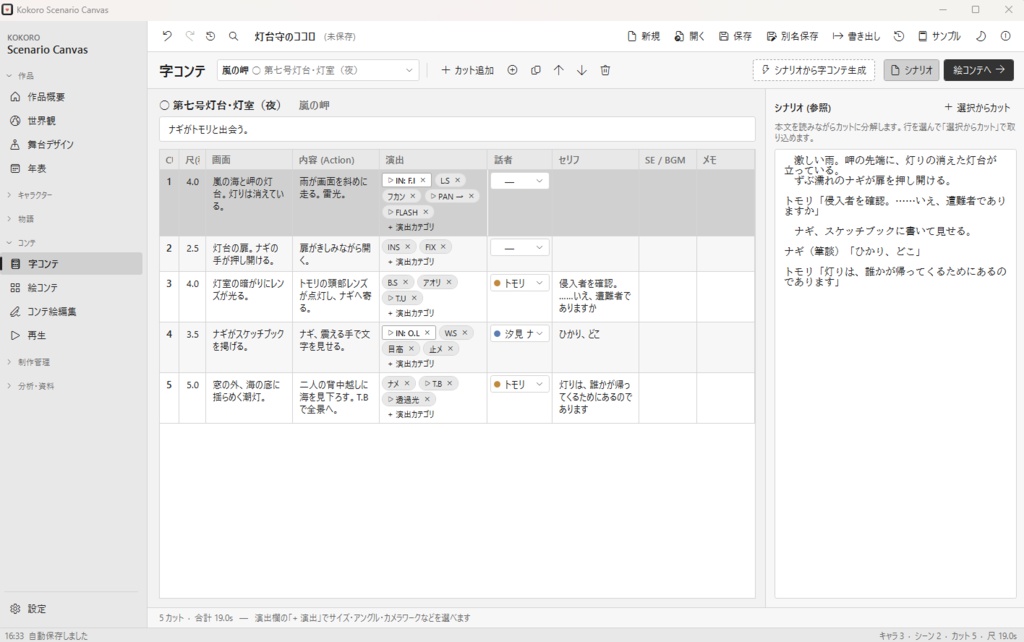Switch to 絵コンテ in the sidebar
The width and height of the screenshot is (1024, 642).
pos(72,287)
